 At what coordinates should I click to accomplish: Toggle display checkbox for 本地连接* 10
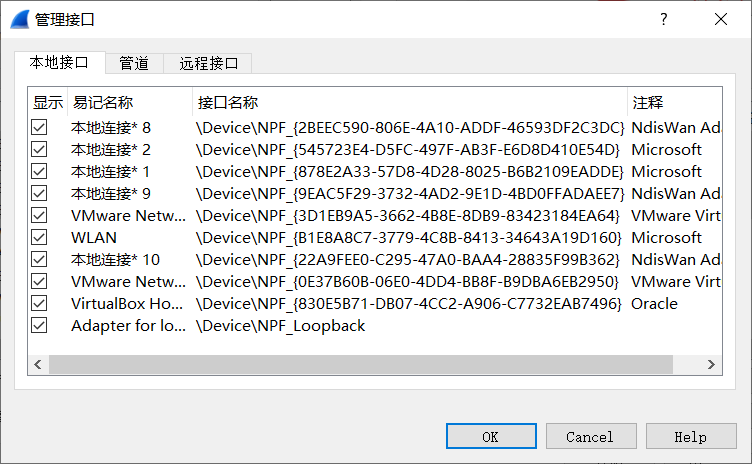pyautogui.click(x=39, y=260)
